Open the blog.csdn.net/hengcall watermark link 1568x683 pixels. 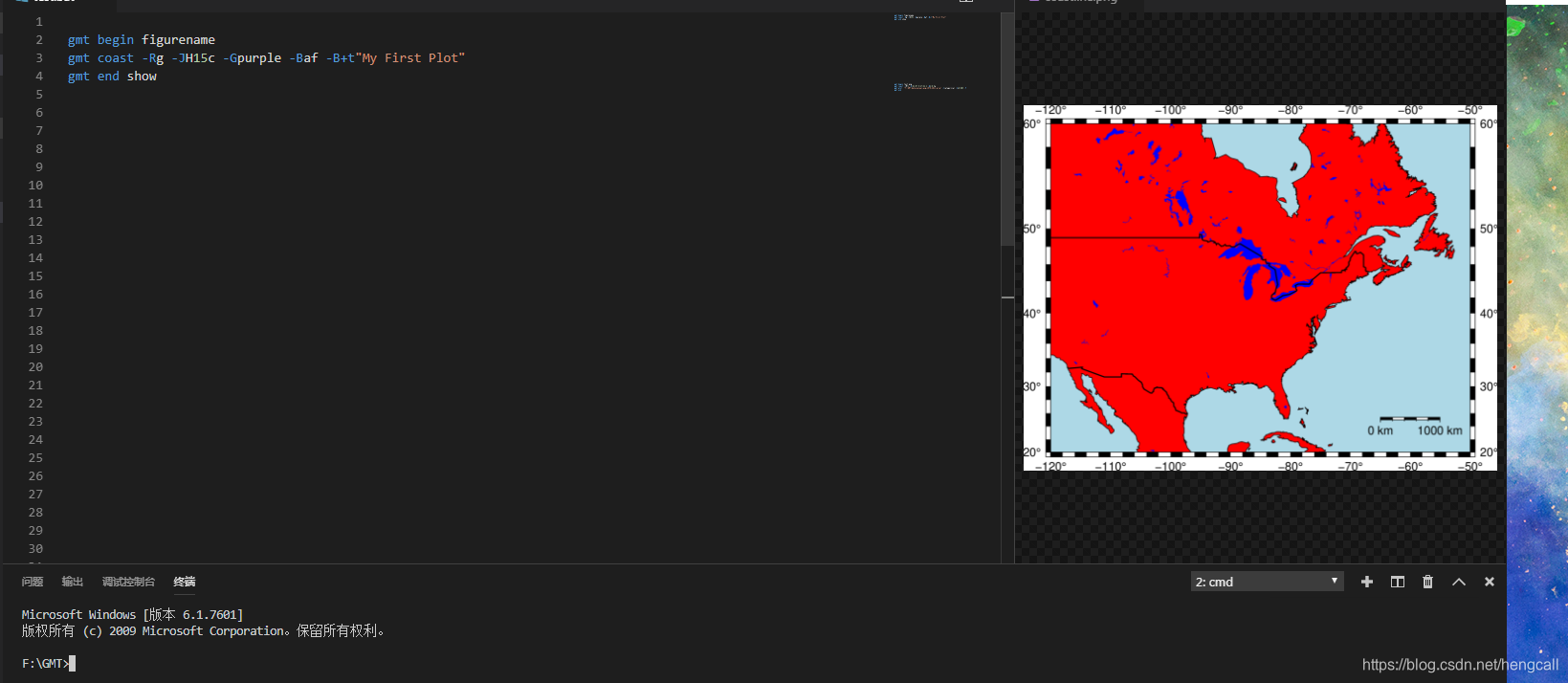(1460, 665)
